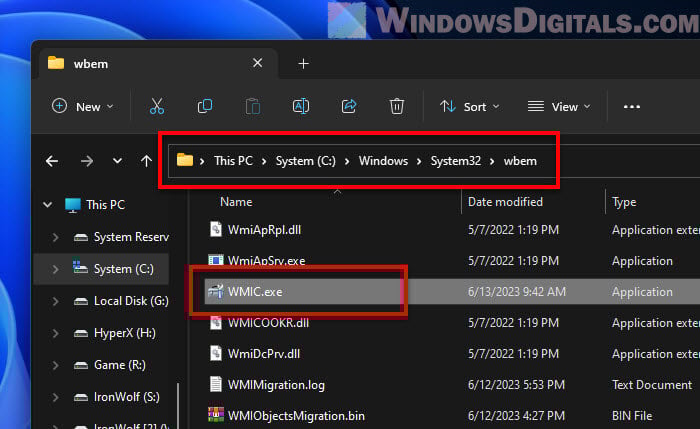Click Windows breadcrumb in address bar
The height and width of the screenshot is (429, 700).
click(383, 161)
